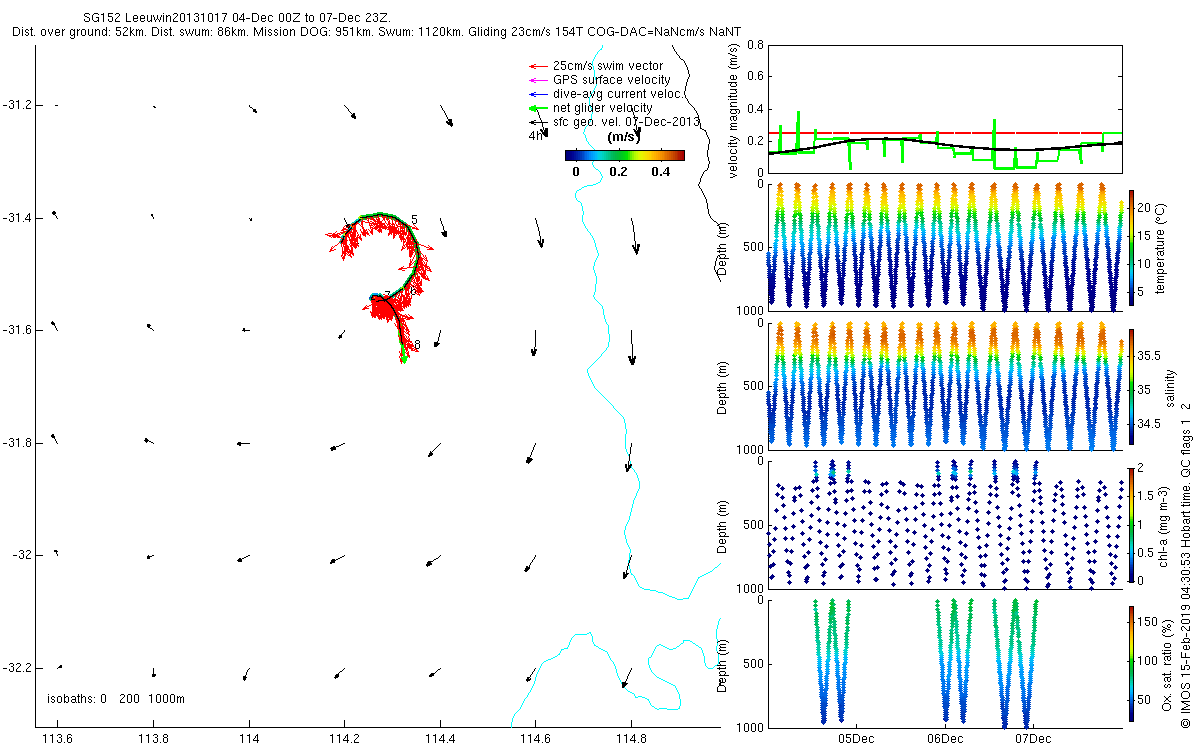Click the velocity magnitude axis label
This screenshot has height=750, width=1200.
tap(733, 110)
